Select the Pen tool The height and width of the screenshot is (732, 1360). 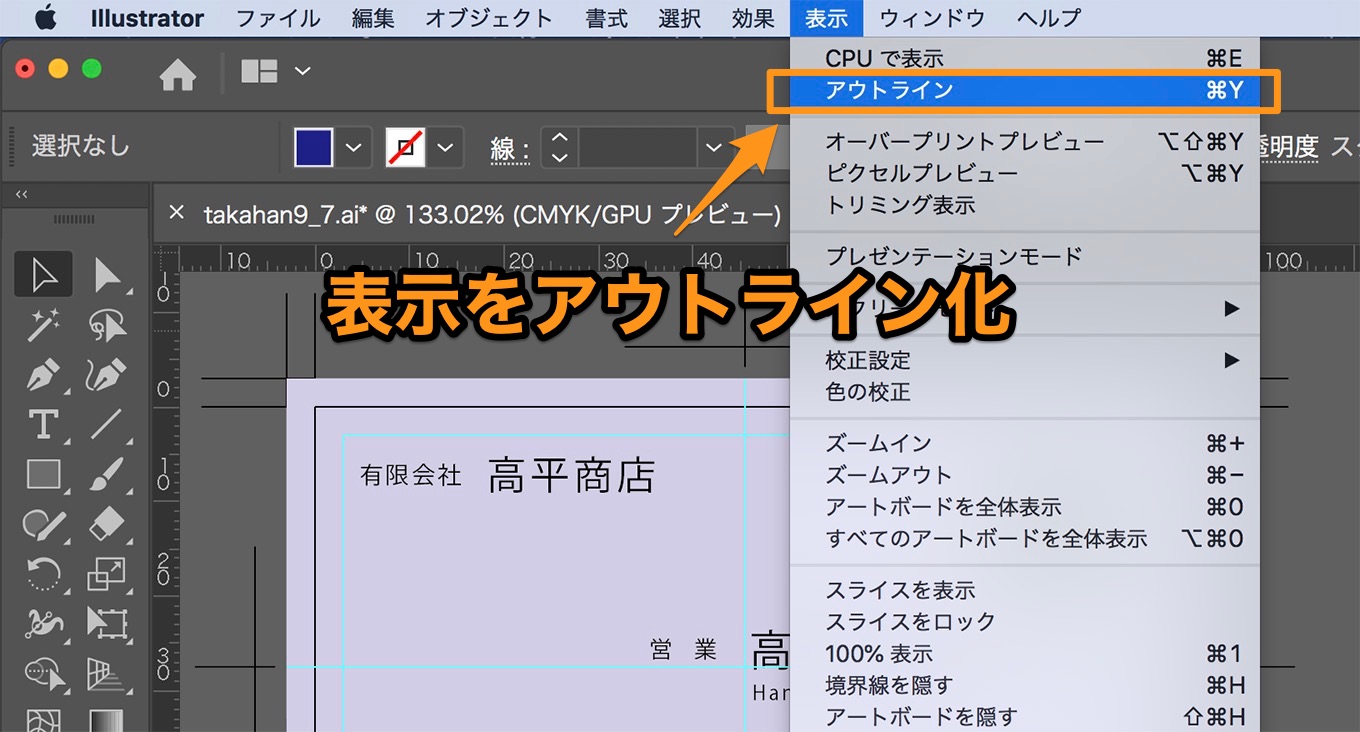43,376
